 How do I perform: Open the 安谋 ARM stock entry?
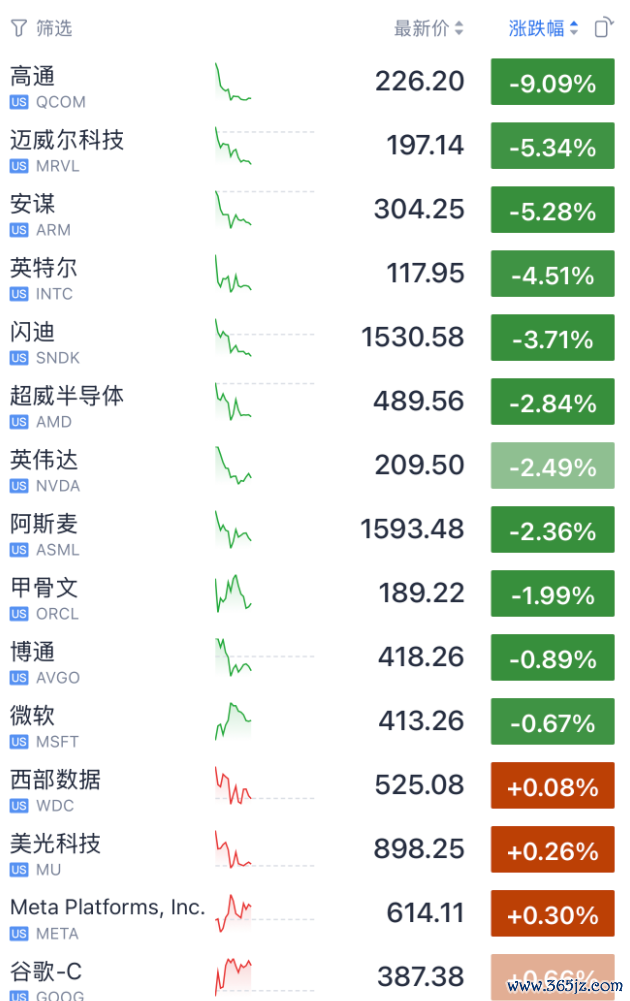click(313, 210)
